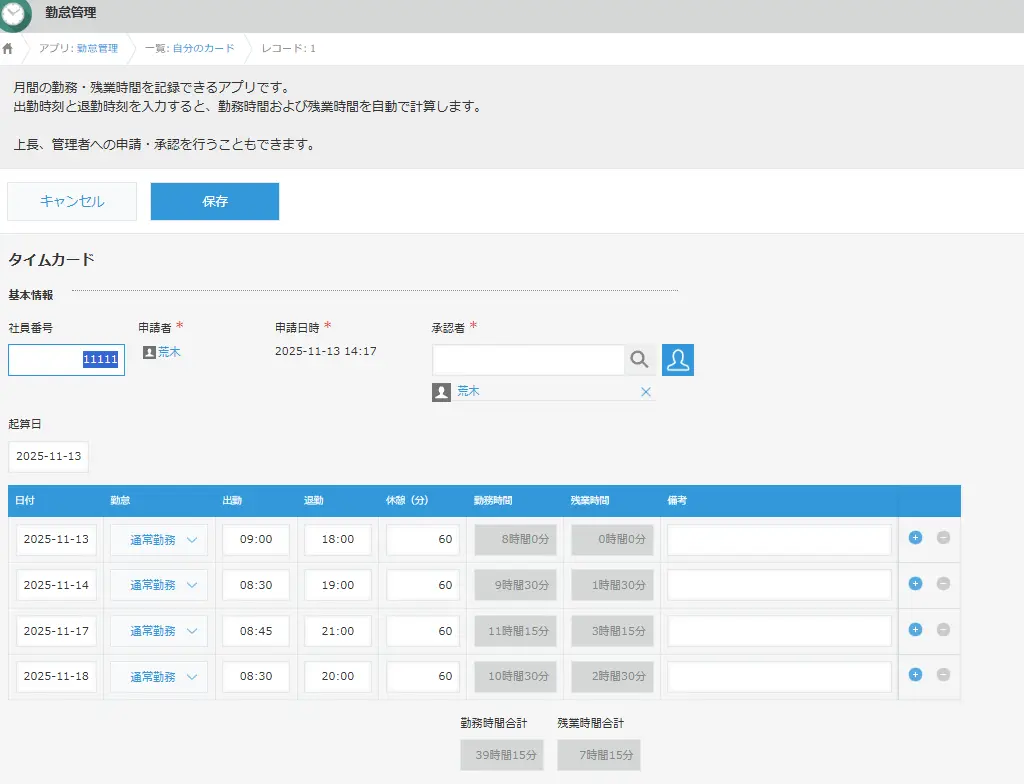Click the search magnifier in approver field
1024x784 pixels.
coord(640,360)
